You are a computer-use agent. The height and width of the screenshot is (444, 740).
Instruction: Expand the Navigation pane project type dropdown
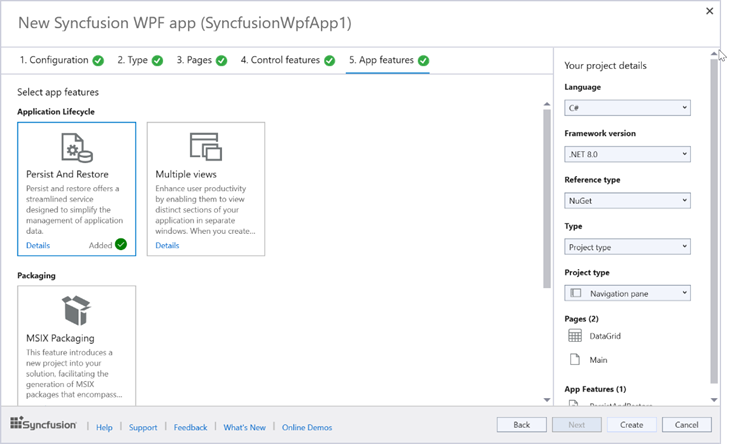(627, 293)
